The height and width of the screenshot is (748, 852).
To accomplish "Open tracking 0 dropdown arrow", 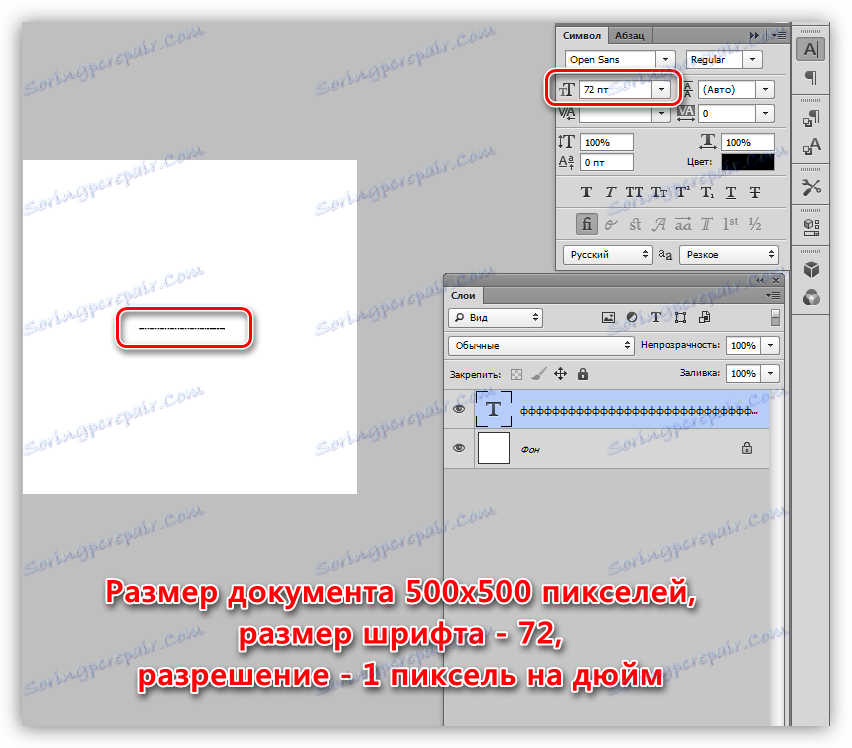I will [765, 113].
